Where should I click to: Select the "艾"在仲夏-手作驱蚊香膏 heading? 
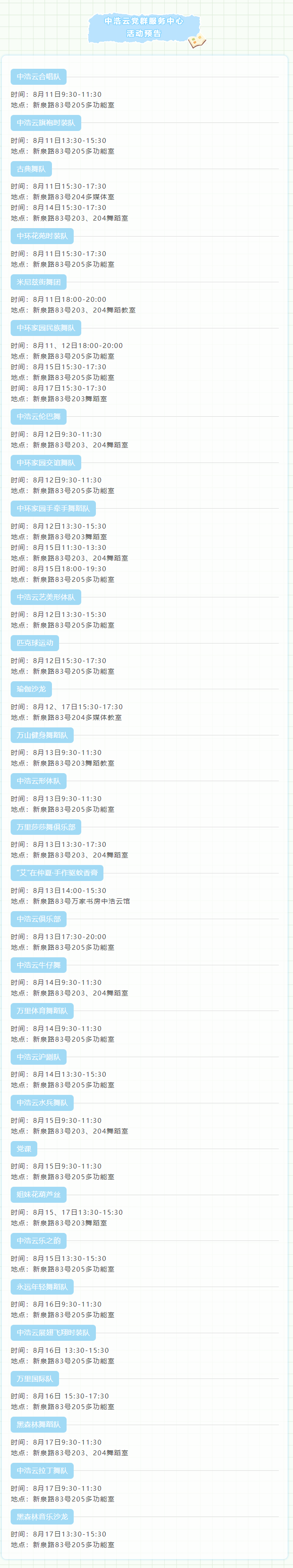57,873
